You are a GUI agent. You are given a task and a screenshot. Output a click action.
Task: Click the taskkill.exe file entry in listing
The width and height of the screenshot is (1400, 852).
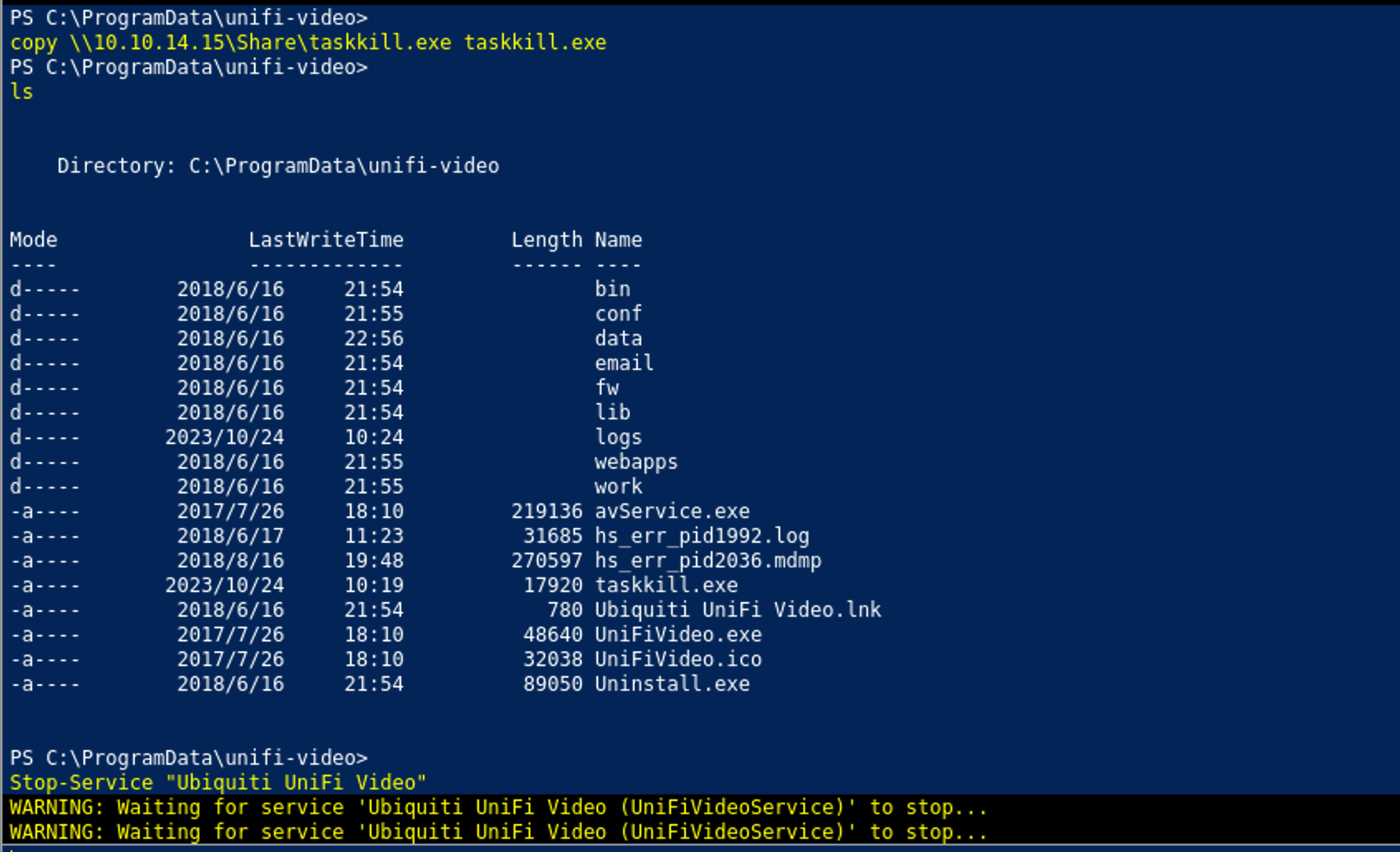tap(665, 586)
